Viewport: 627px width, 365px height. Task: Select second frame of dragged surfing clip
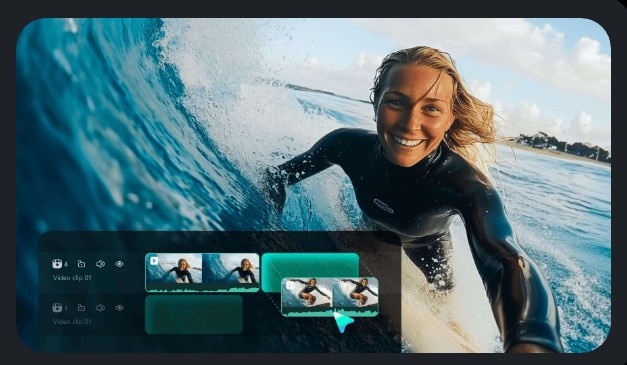355,293
